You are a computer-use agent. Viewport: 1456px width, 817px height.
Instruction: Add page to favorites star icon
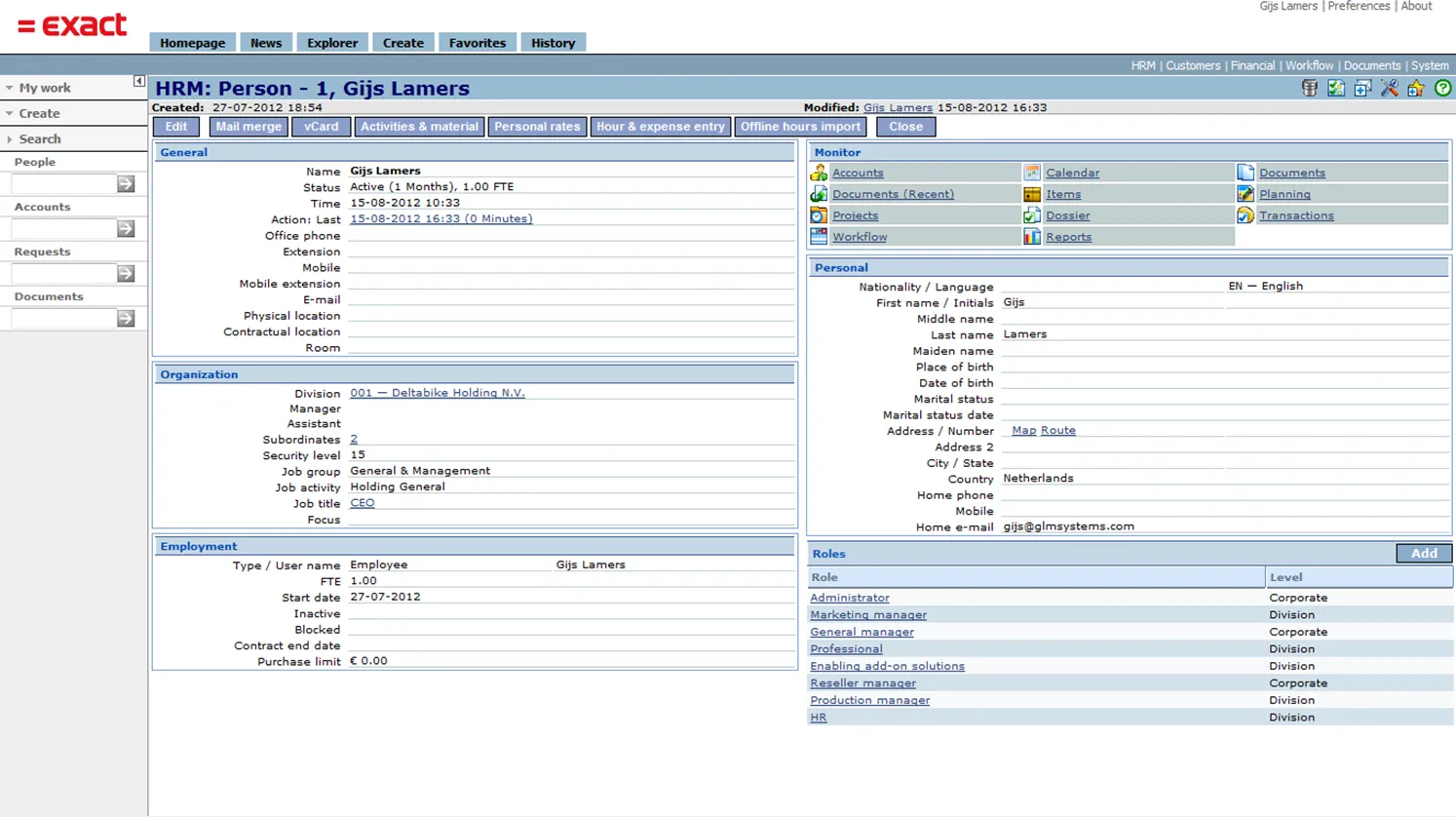1416,89
